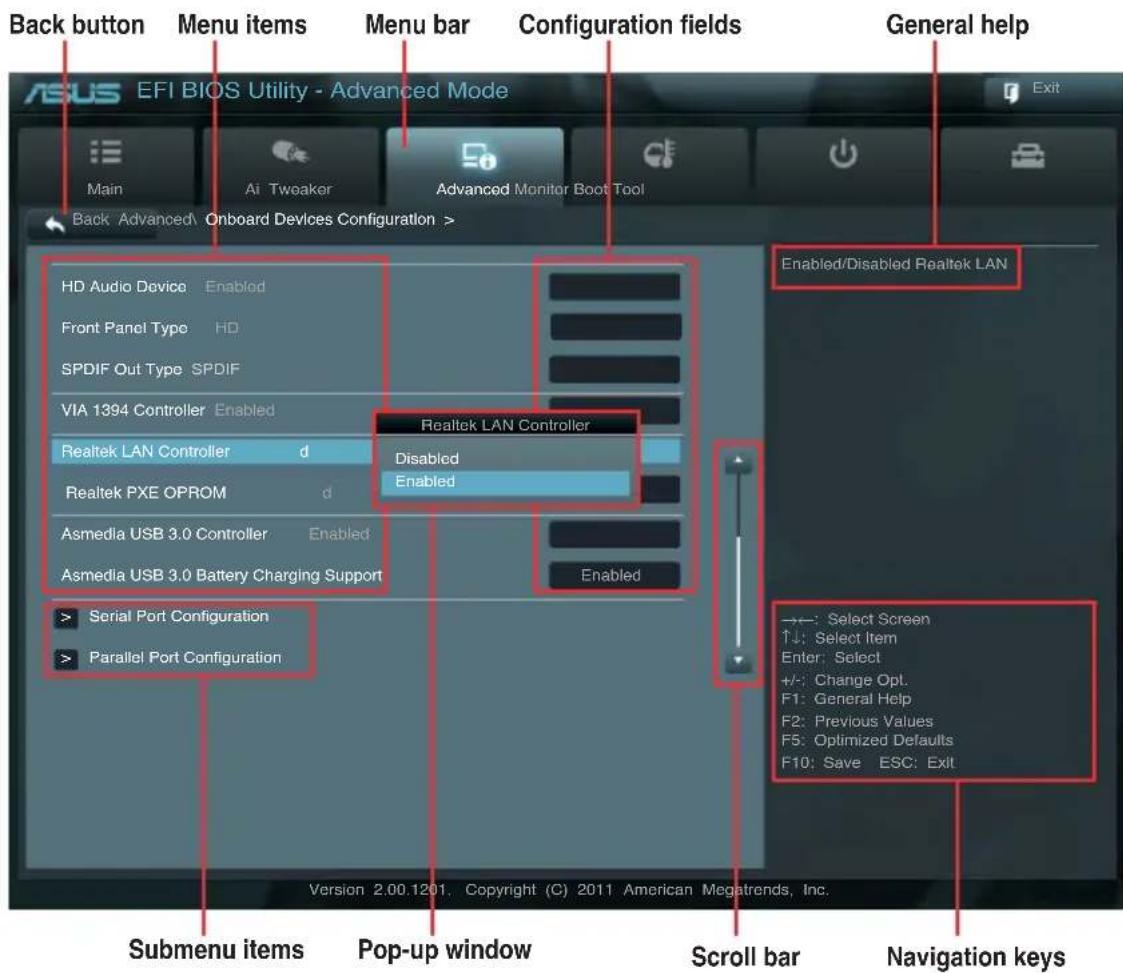
Task: Click the Enabled/Disabled Realtek LAN help text
Action: (x=894, y=264)
